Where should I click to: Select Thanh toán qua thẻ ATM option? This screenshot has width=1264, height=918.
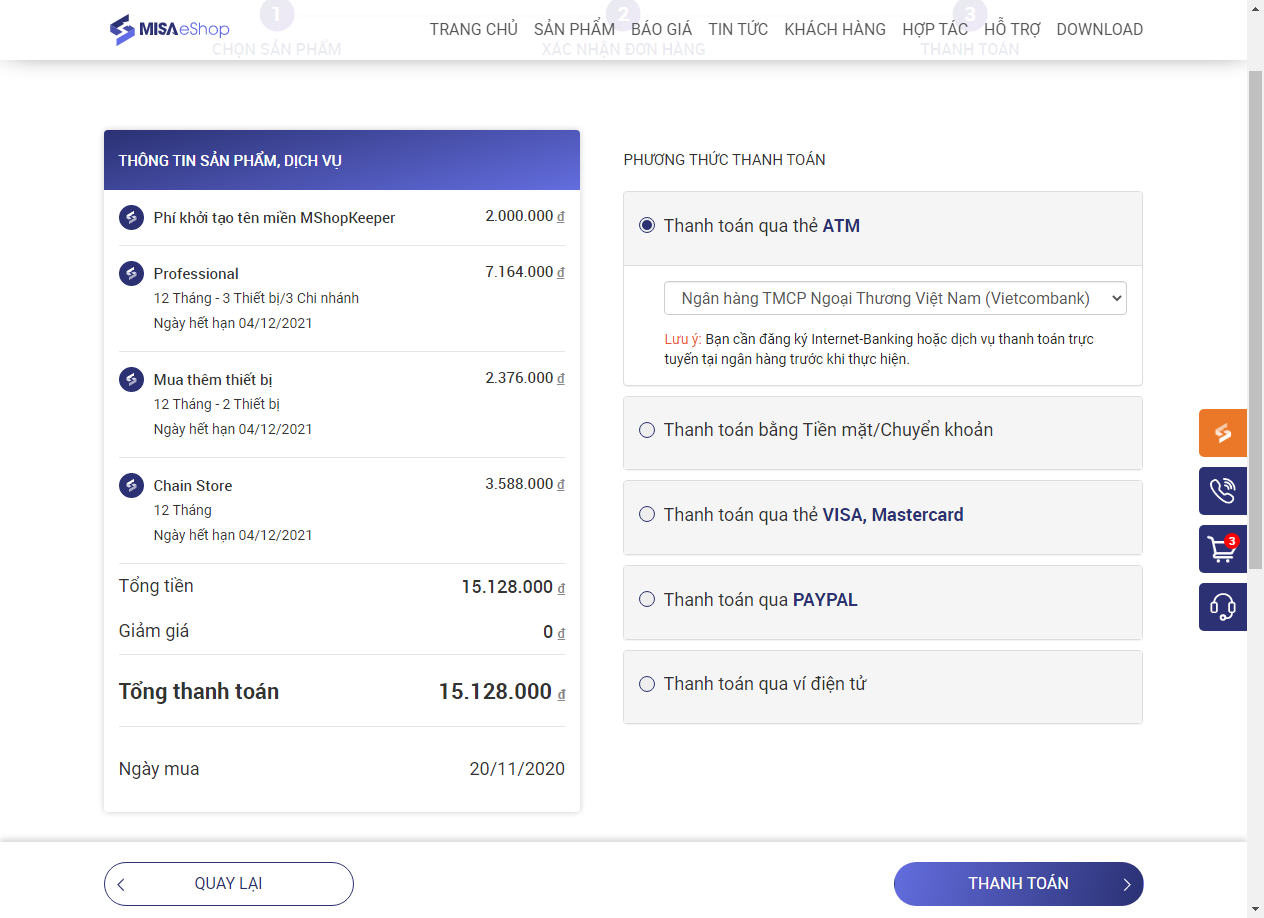(x=647, y=226)
